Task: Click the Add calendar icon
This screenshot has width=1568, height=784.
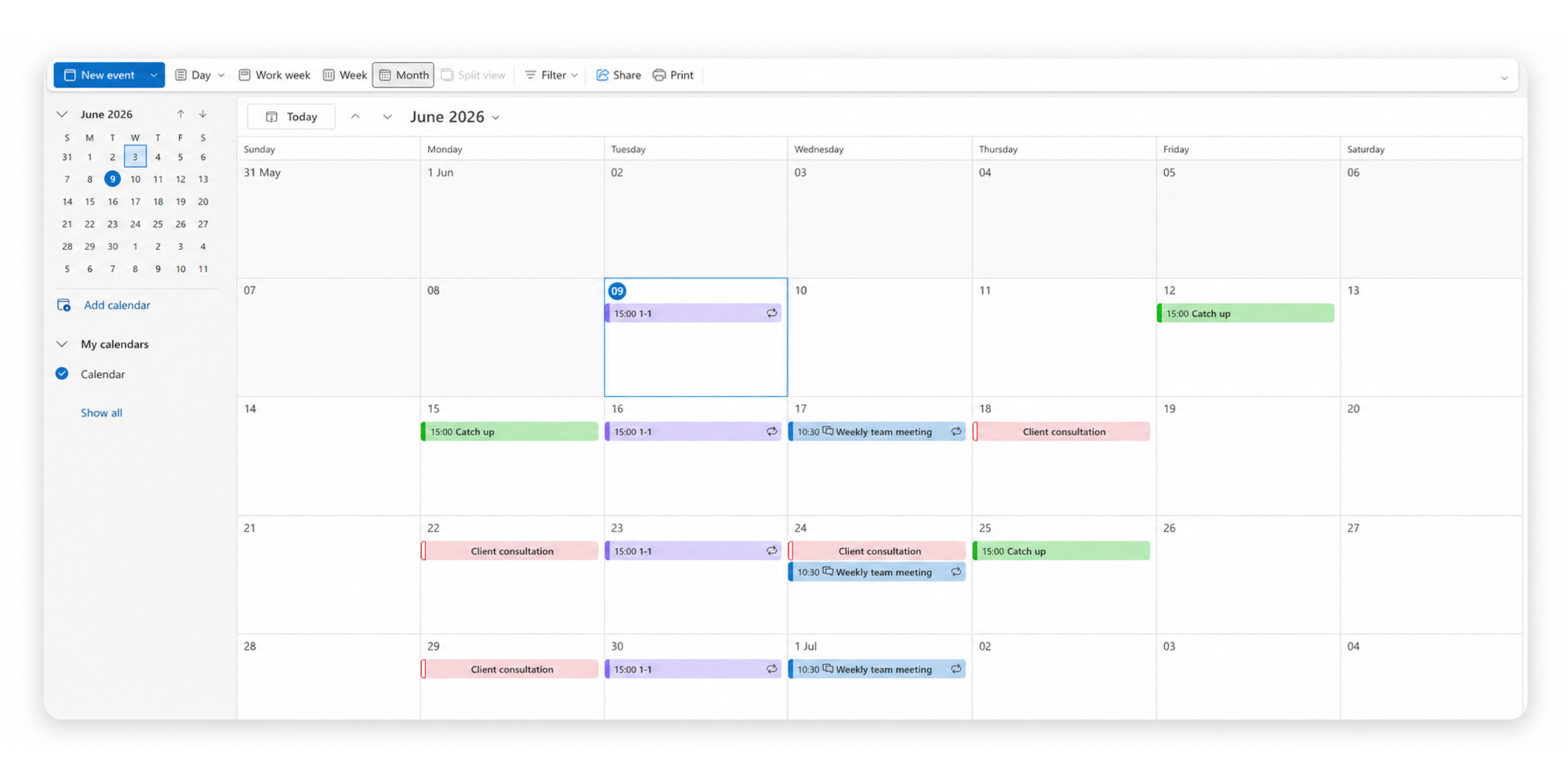Action: point(64,305)
